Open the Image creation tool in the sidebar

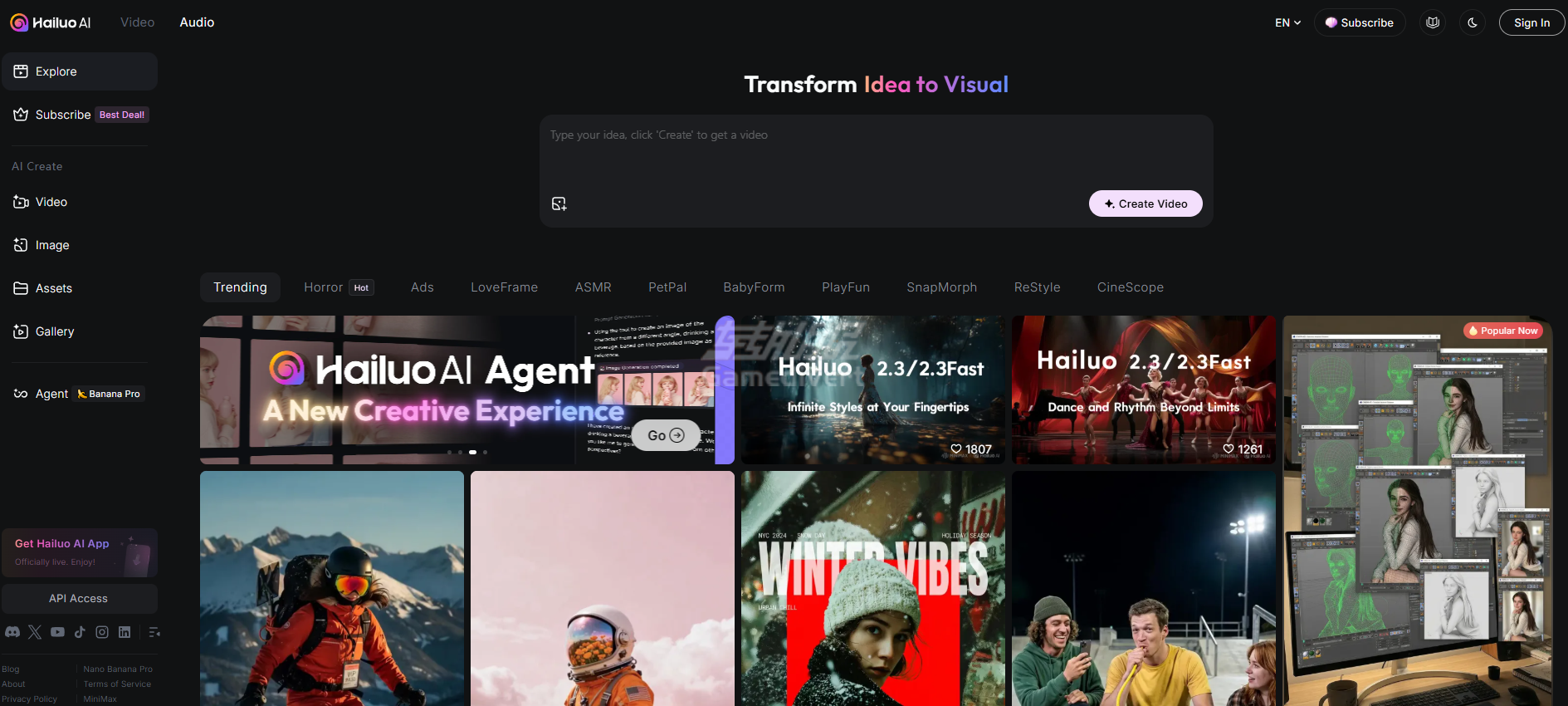click(x=80, y=245)
